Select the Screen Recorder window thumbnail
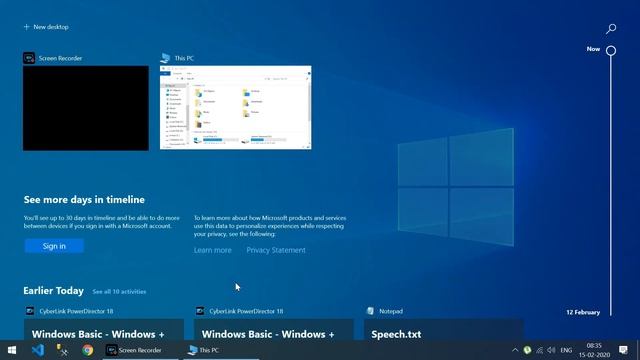640x360 pixels. tap(86, 108)
